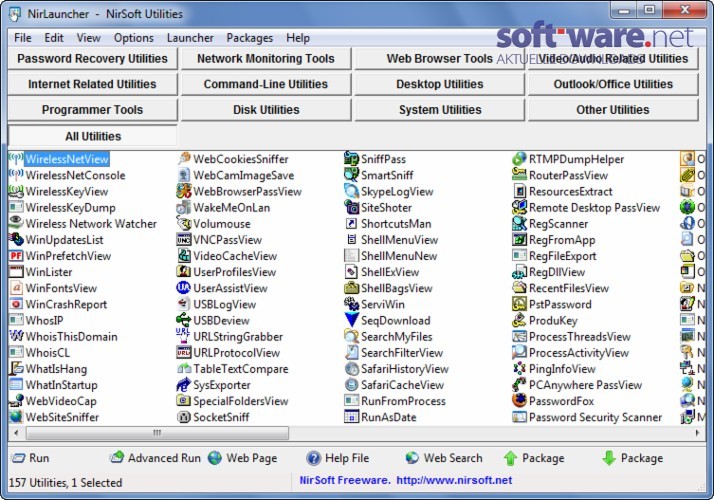This screenshot has width=714, height=500.
Task: Select the SafariHistoryView entry
Action: [x=397, y=368]
